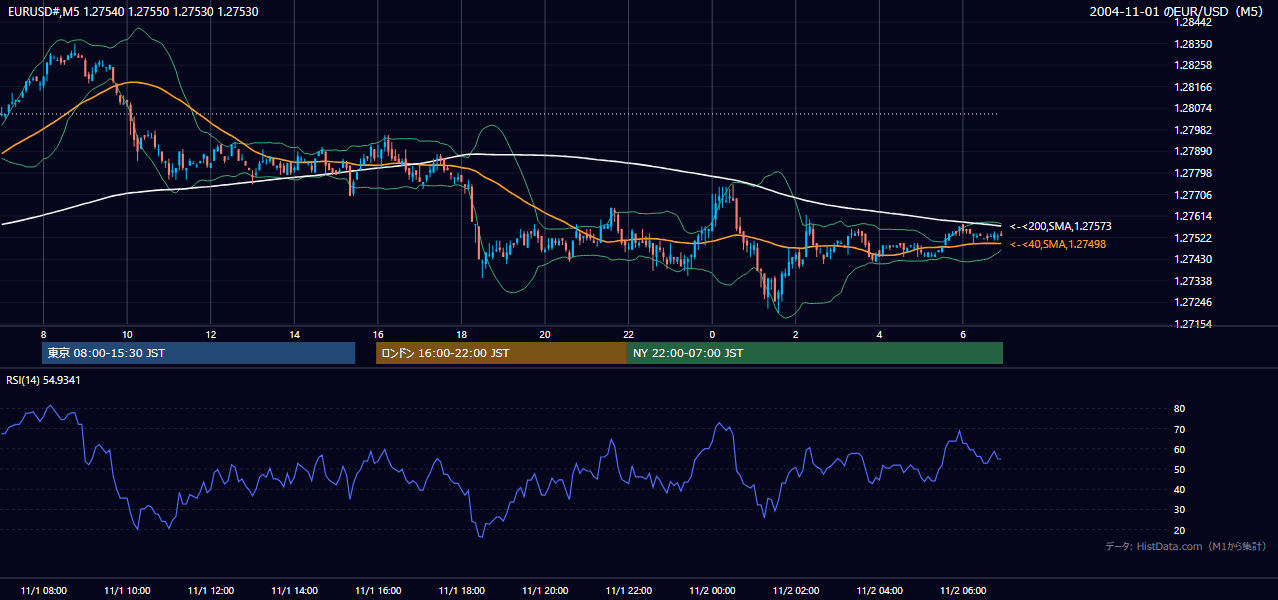Click the 11/1 18:00 bottom time label

(461, 591)
